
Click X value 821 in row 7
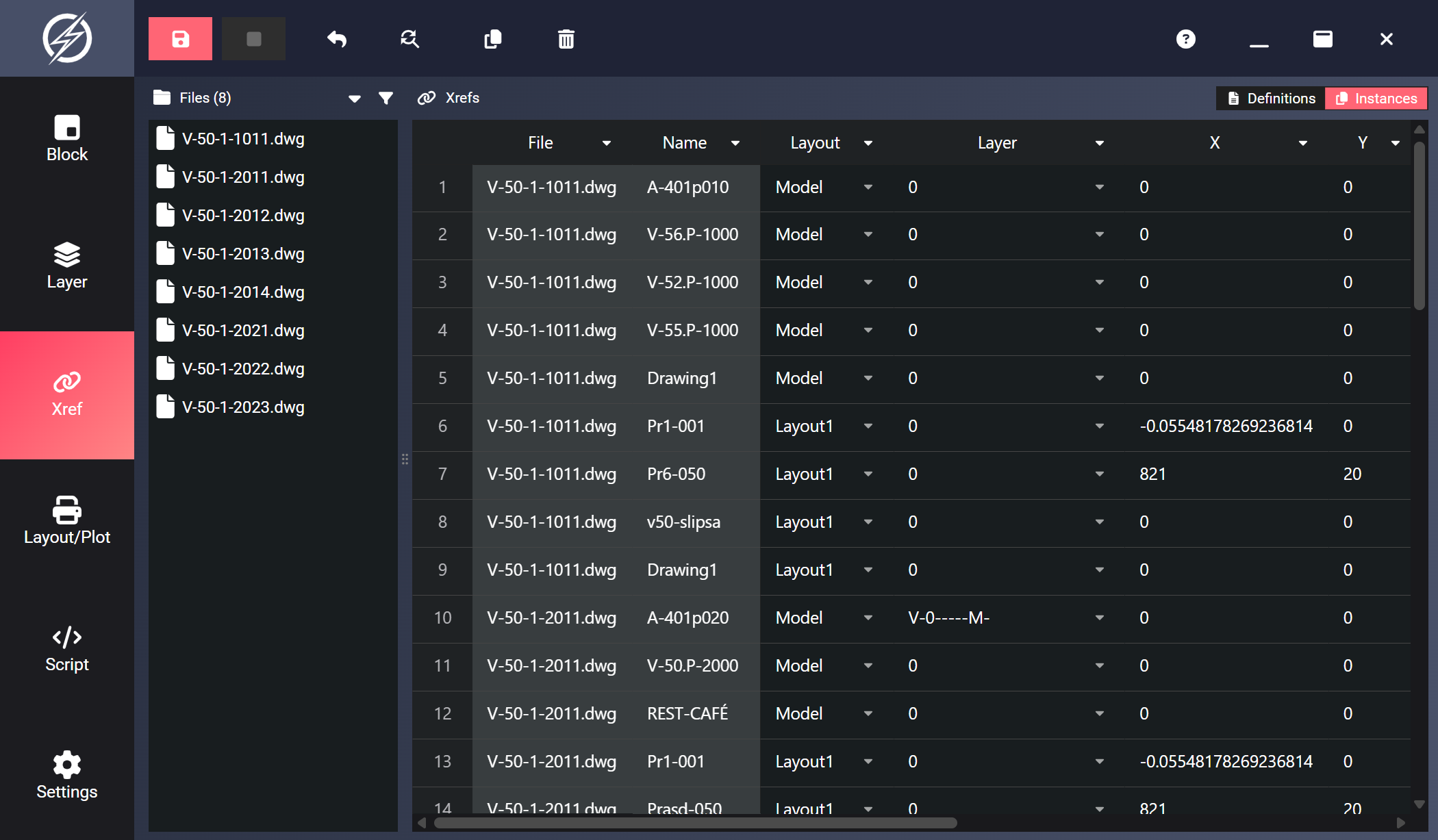(x=1152, y=474)
